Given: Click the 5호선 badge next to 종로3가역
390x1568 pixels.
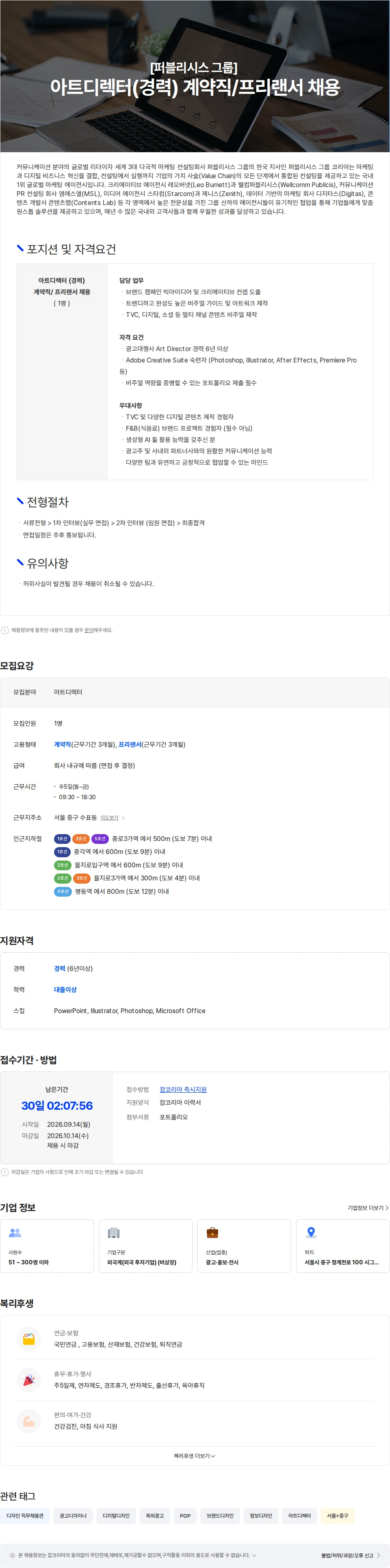Looking at the screenshot, I should click(100, 839).
